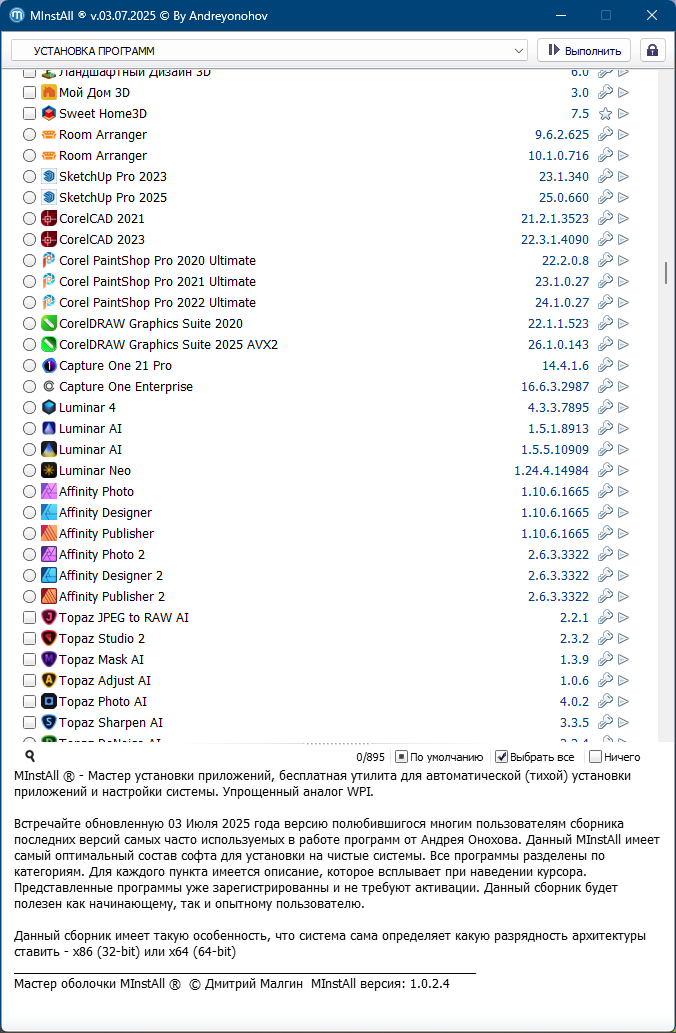Click the Affinity Designer 2 app icon
The width and height of the screenshot is (676, 1033).
click(x=49, y=575)
